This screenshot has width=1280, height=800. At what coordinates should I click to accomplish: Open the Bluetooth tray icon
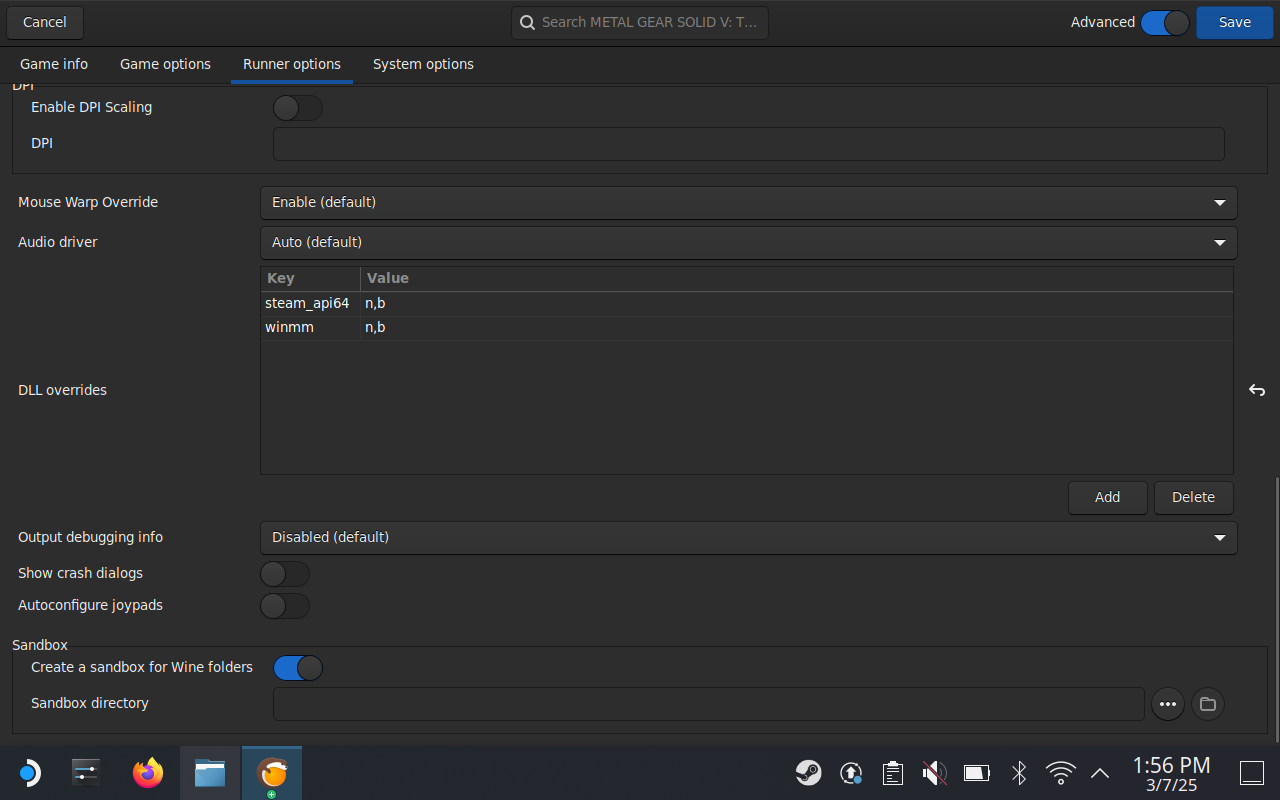tap(1019, 772)
